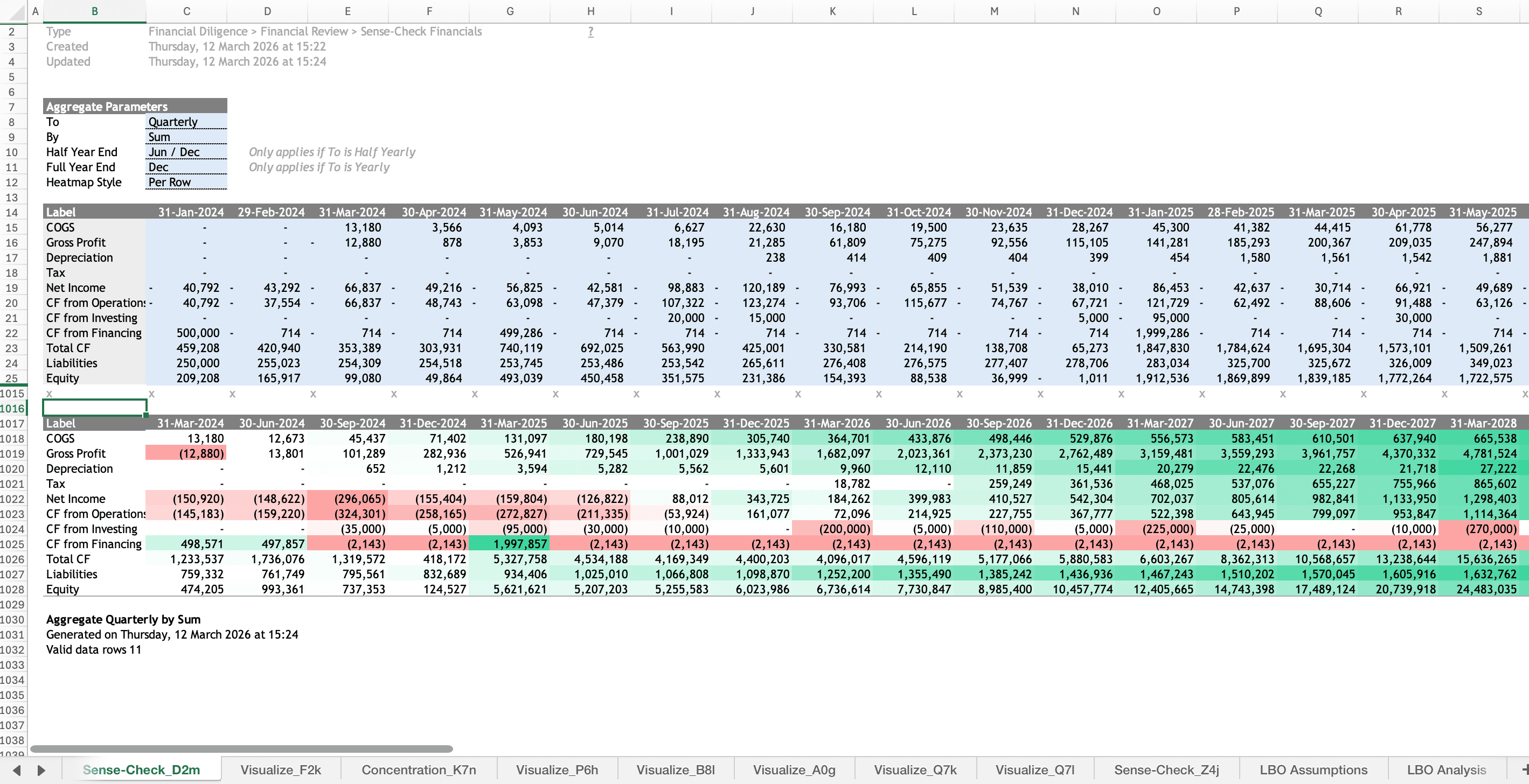1529x784 pixels.
Task: Click the horizontal scrollbar thumb
Action: tap(241, 749)
